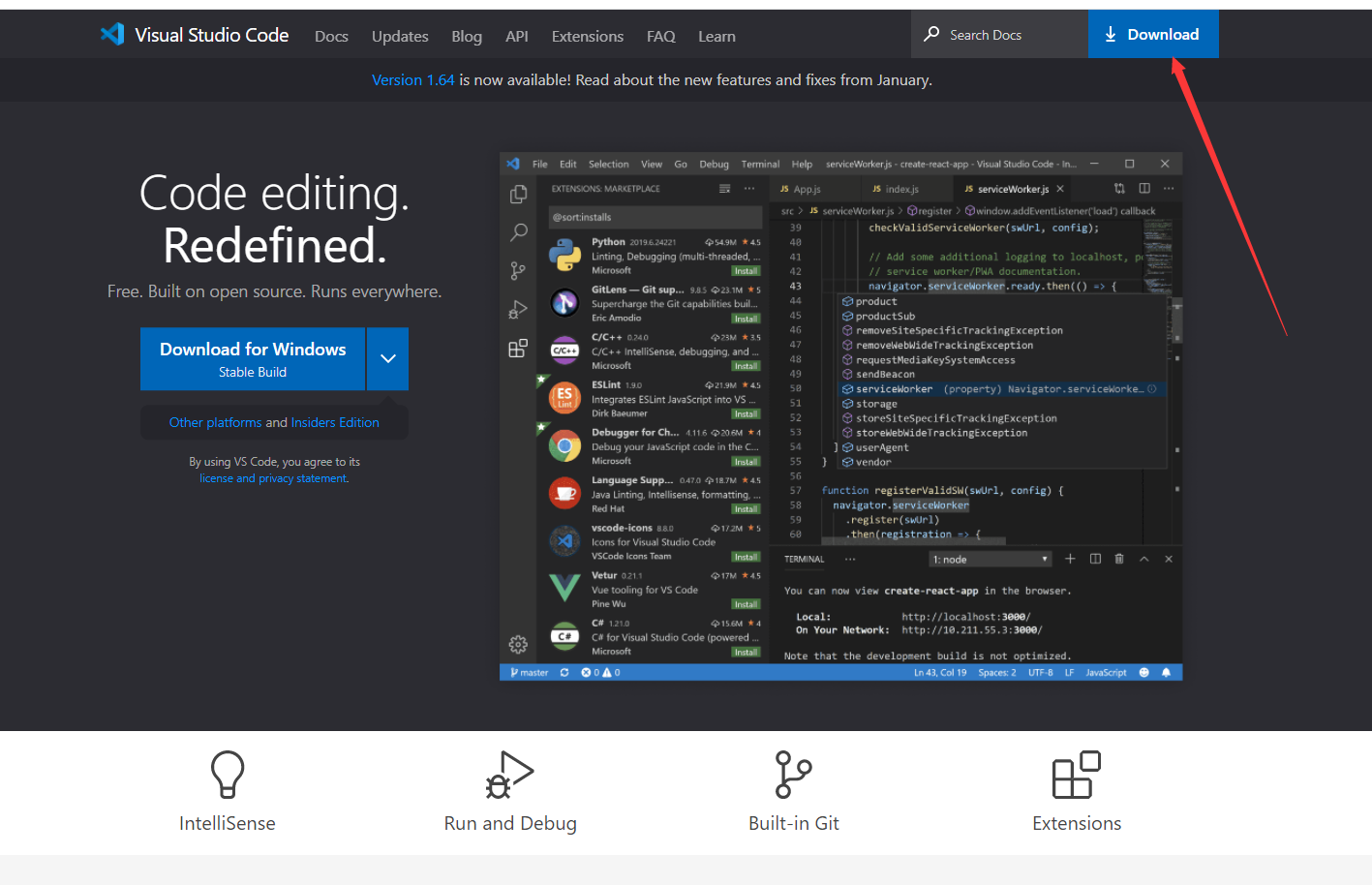The width and height of the screenshot is (1372, 885).
Task: Open the Insiders Edition link
Action: 335,422
